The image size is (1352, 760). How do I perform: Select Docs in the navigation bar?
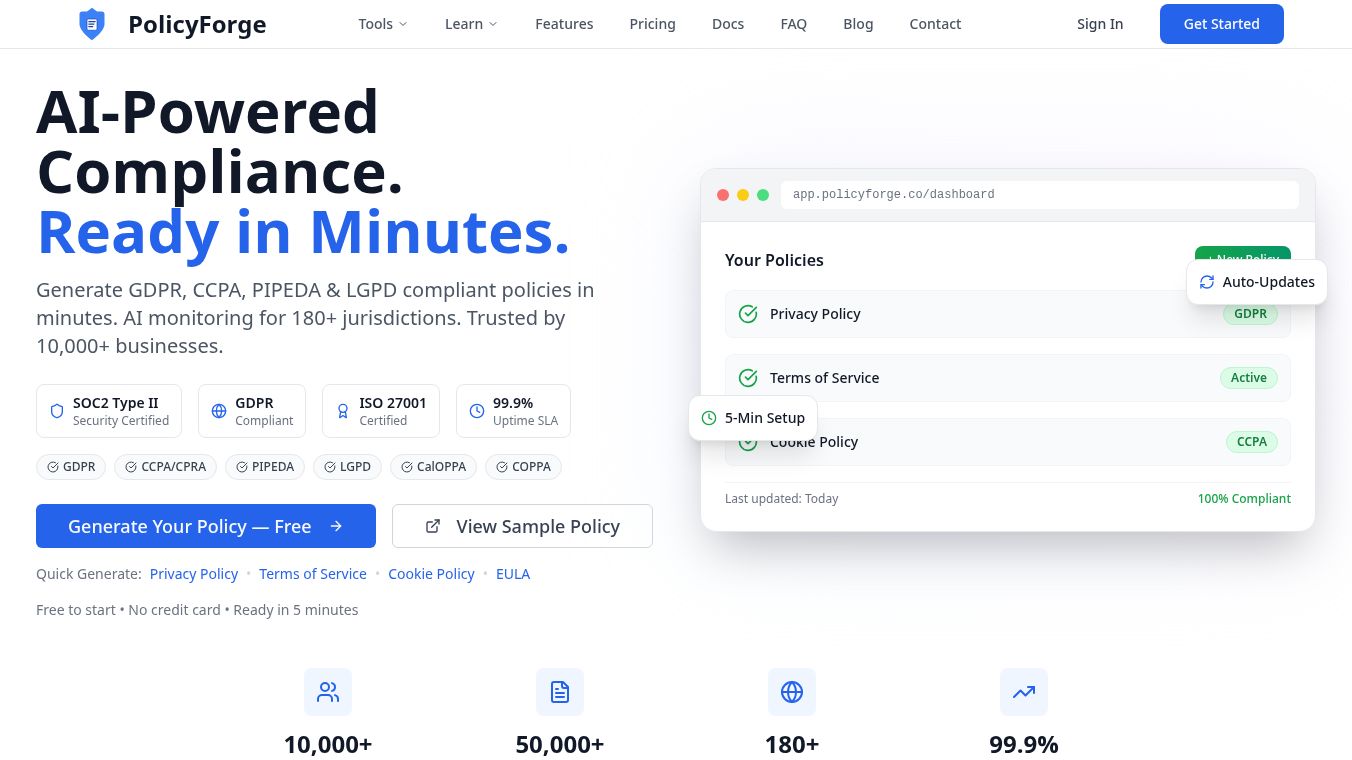(x=728, y=23)
